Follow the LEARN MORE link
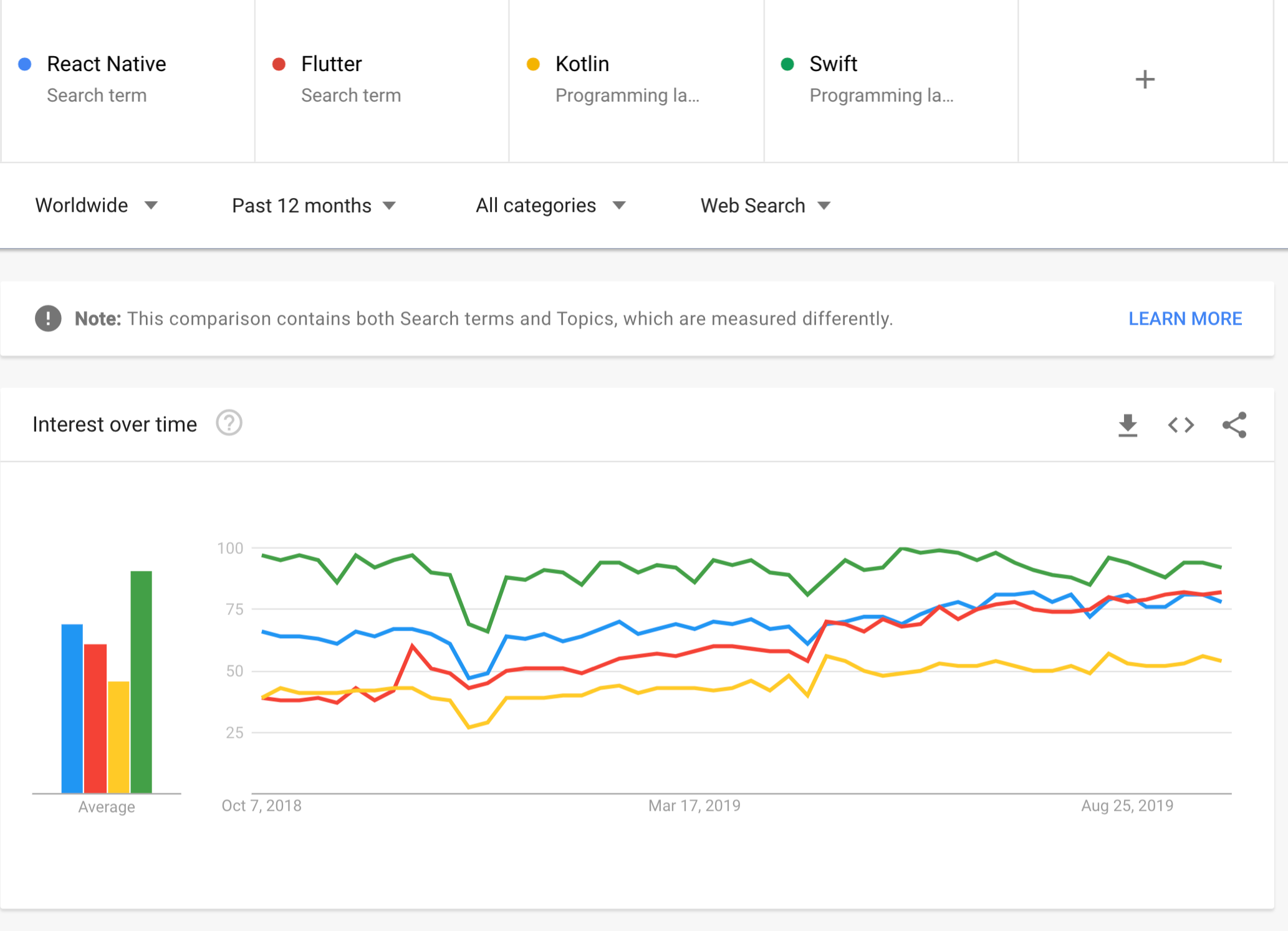 [1185, 318]
